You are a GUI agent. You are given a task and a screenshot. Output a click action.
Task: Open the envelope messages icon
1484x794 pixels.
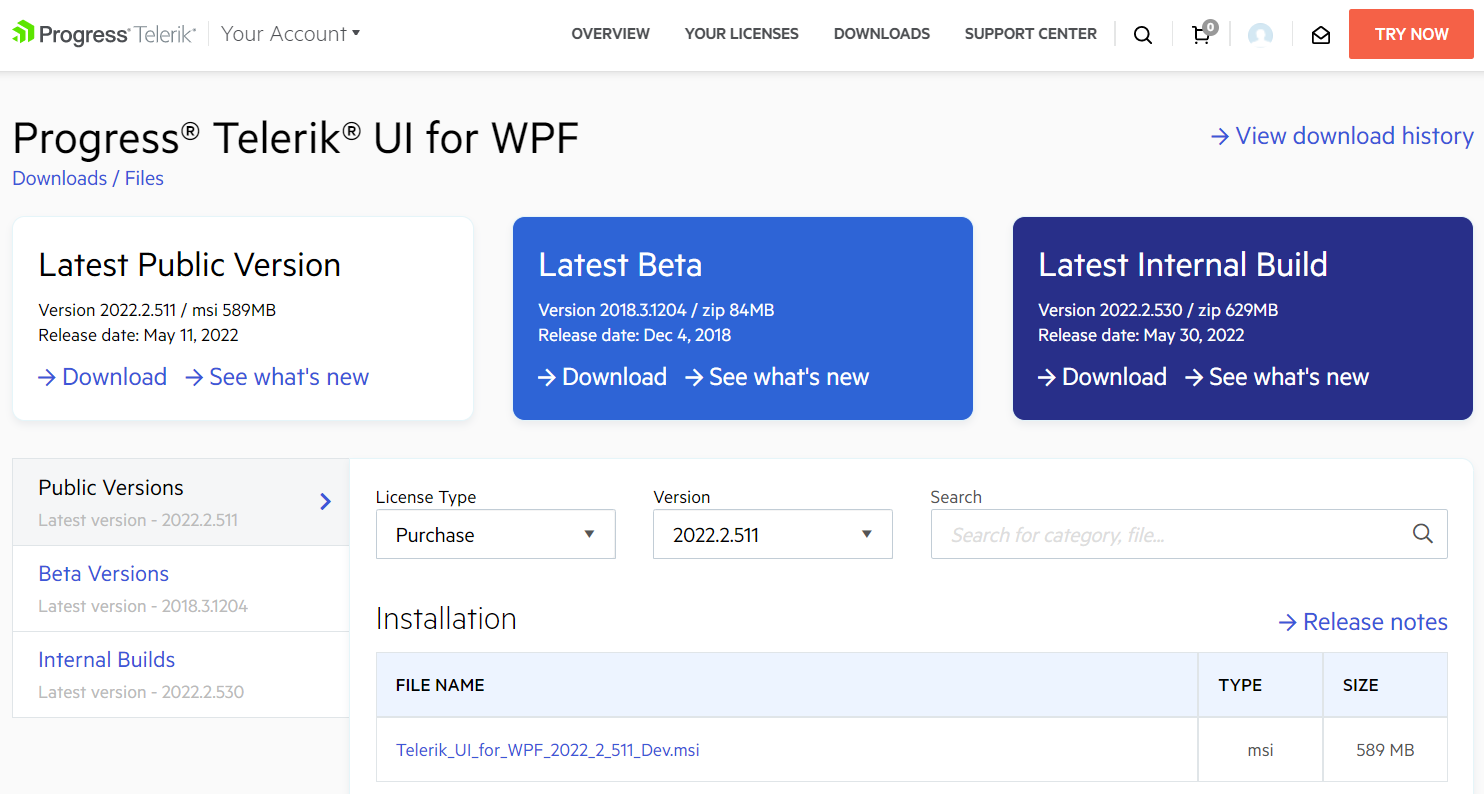tap(1321, 35)
